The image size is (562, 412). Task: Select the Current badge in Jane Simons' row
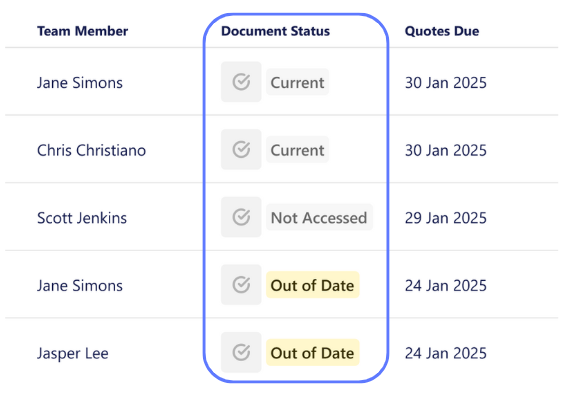coord(297,82)
